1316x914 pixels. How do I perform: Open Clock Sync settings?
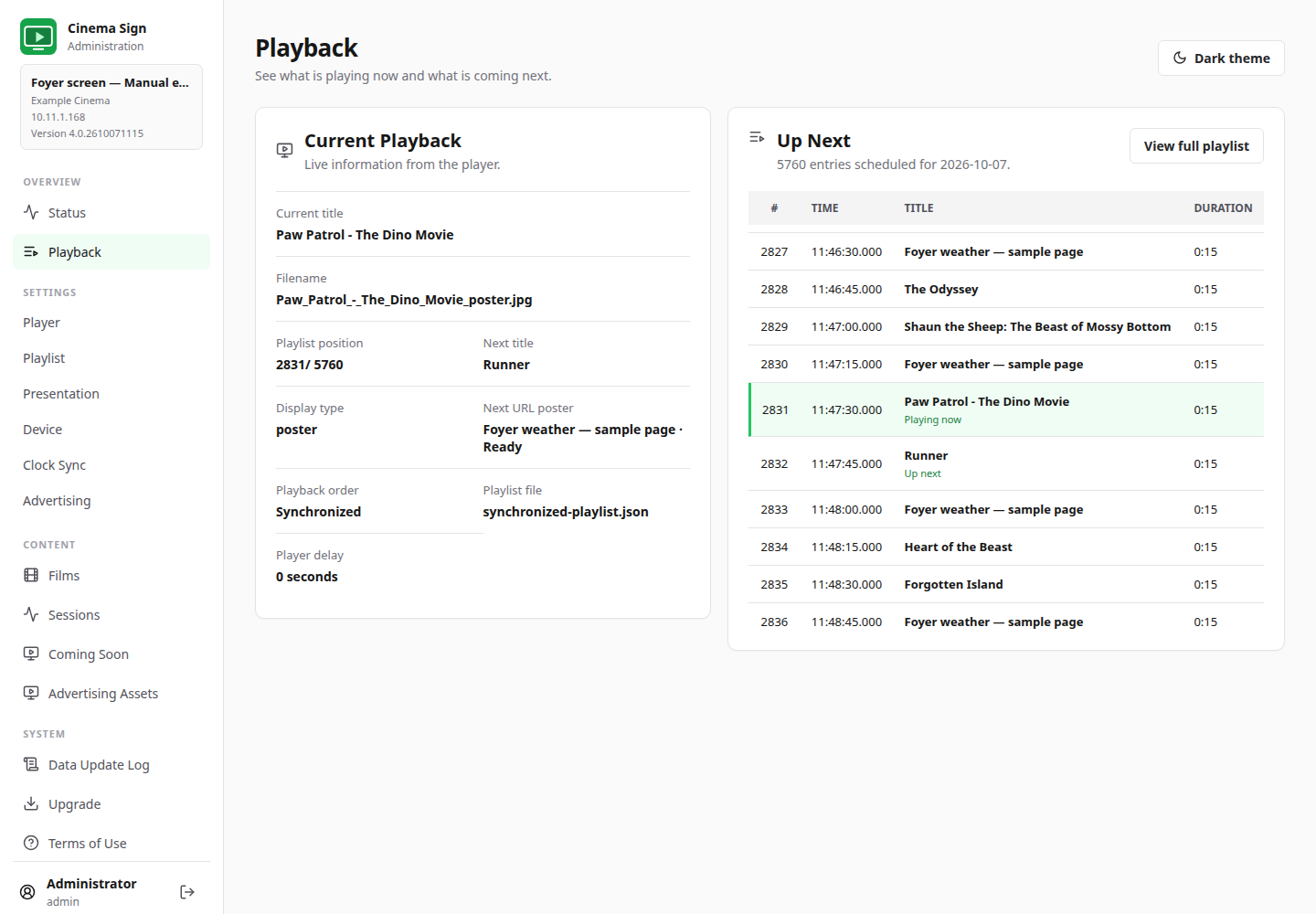111,465
